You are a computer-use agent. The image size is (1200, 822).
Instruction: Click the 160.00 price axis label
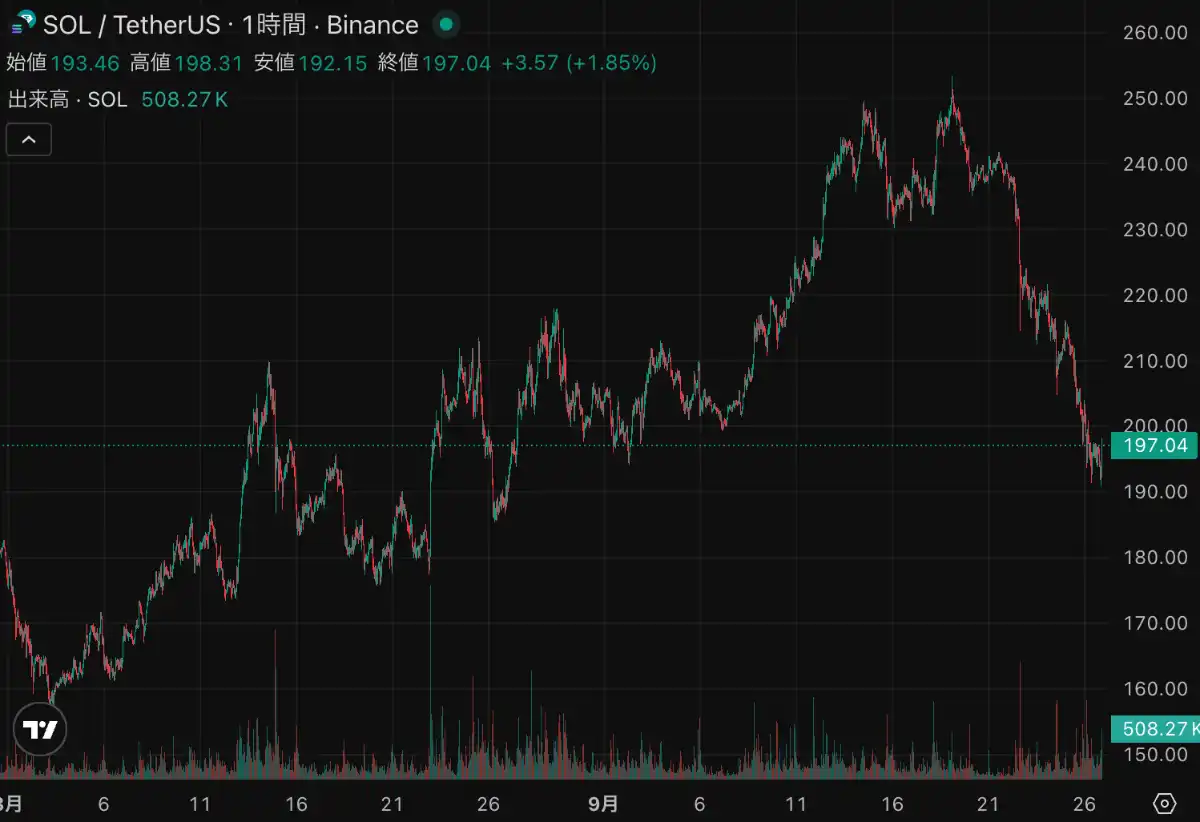coord(1155,689)
